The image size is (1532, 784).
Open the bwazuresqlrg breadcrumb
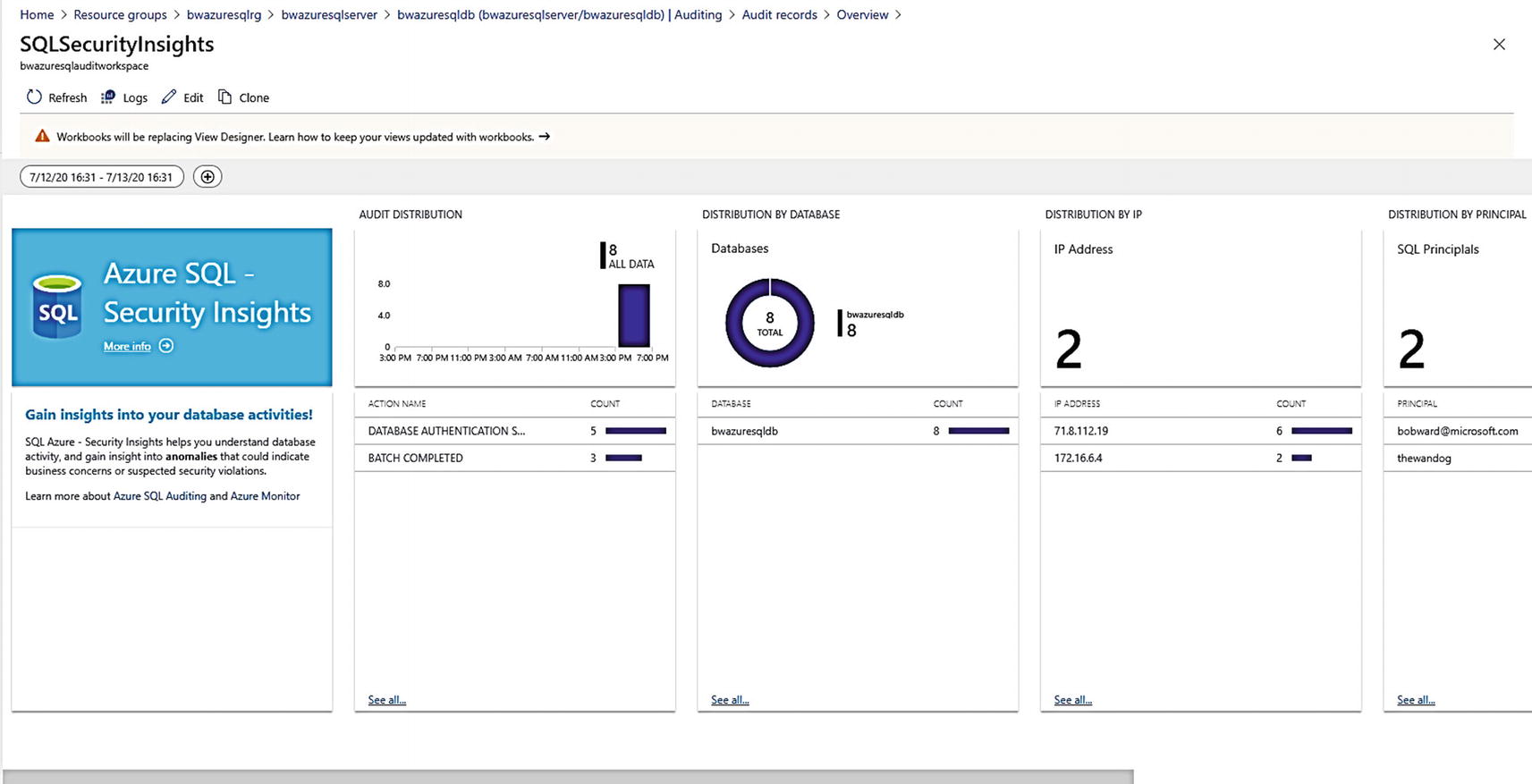tap(224, 15)
